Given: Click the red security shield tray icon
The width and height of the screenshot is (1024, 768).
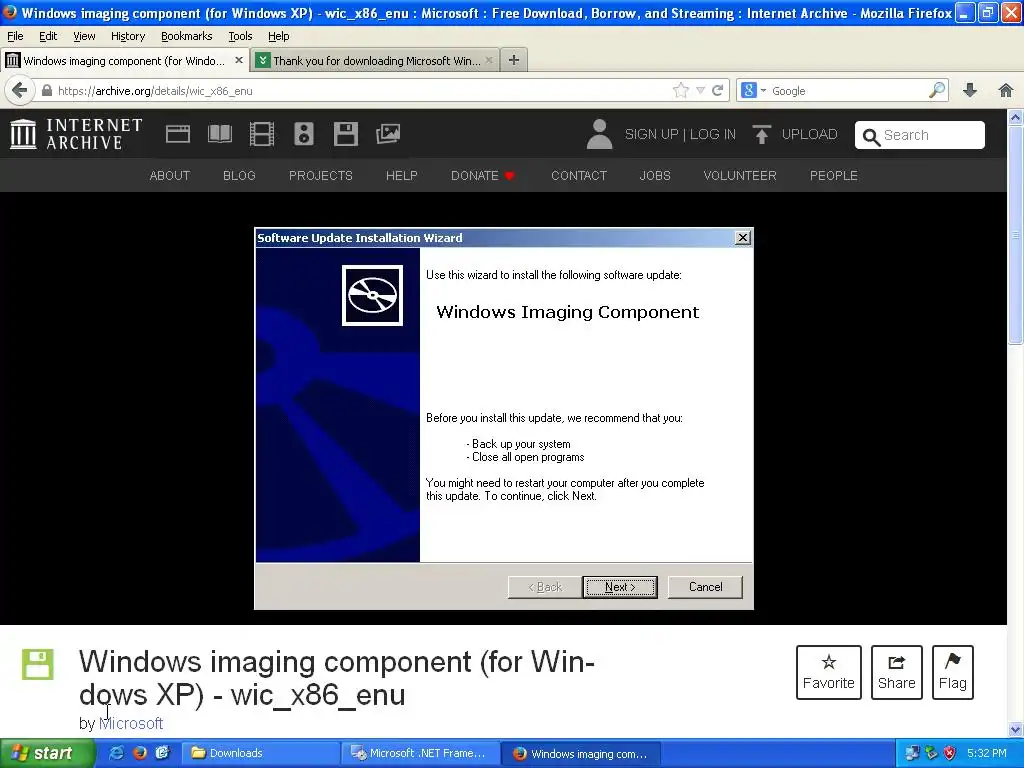Looking at the screenshot, I should pos(950,753).
